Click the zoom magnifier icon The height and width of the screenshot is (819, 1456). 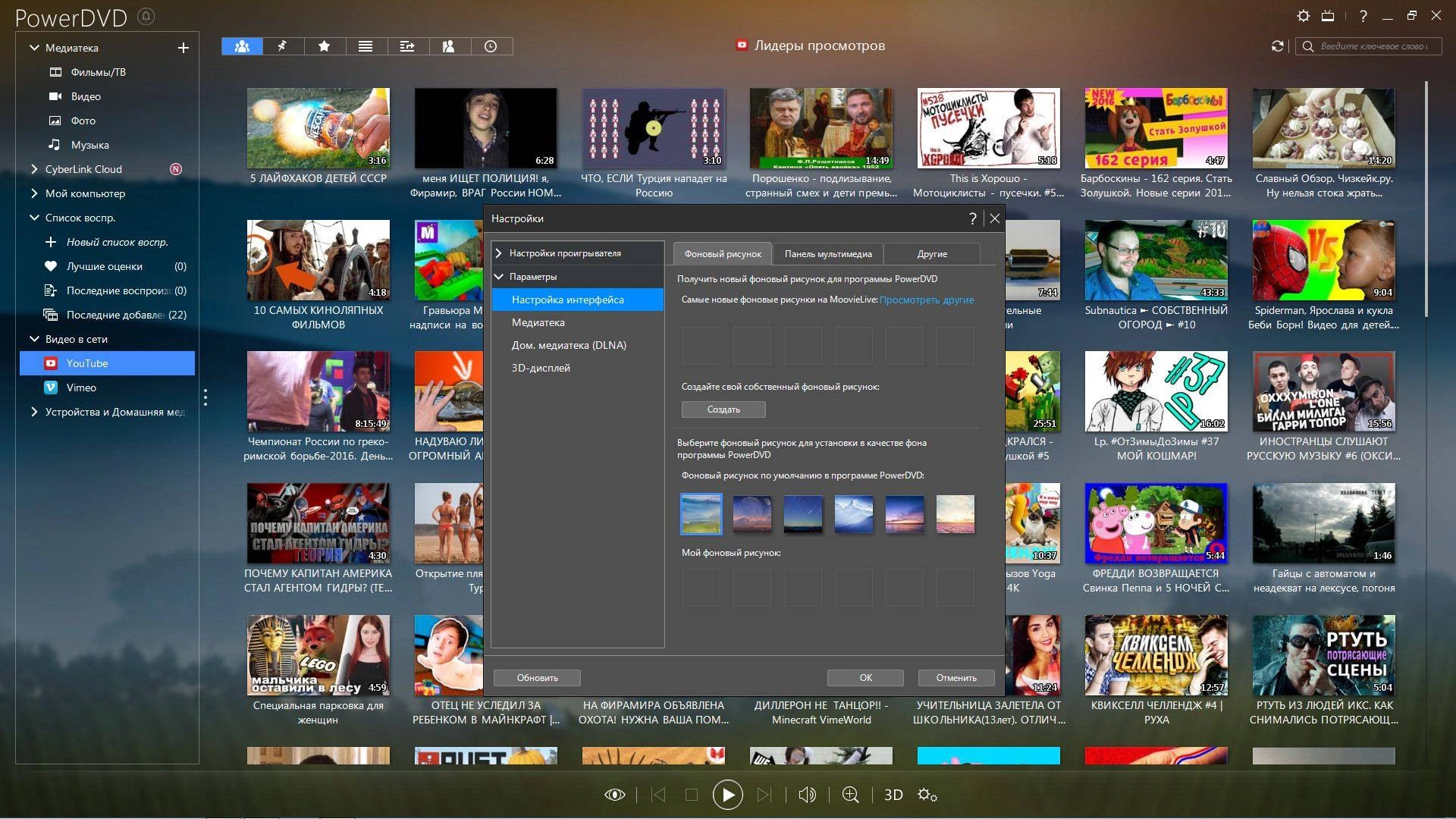tap(851, 795)
